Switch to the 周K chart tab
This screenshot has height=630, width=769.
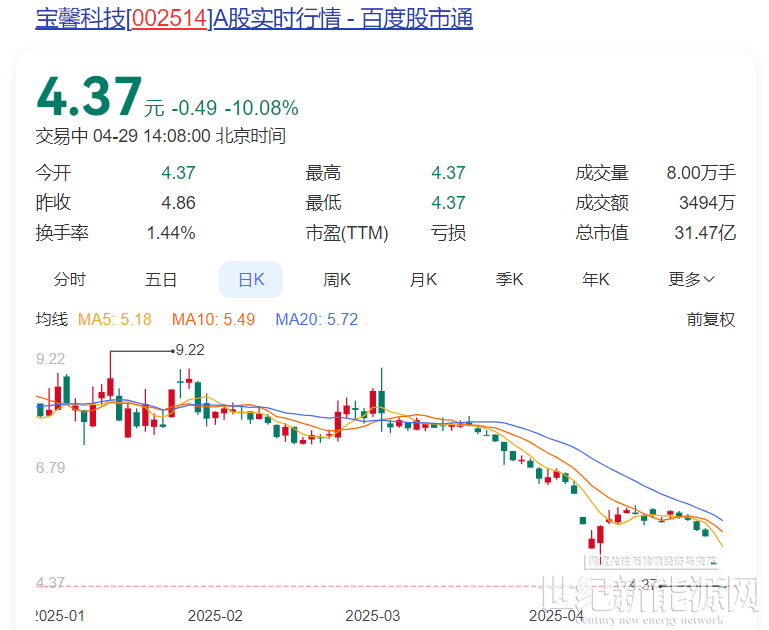337,279
